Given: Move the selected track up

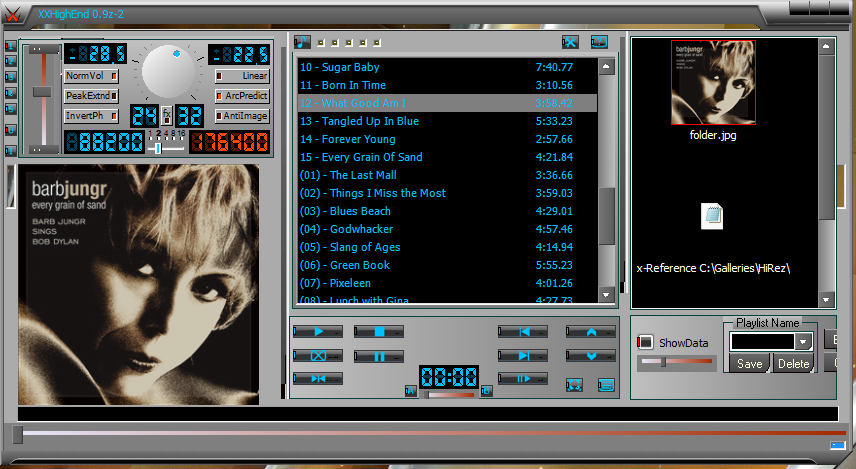Looking at the screenshot, I should pyautogui.click(x=591, y=331).
